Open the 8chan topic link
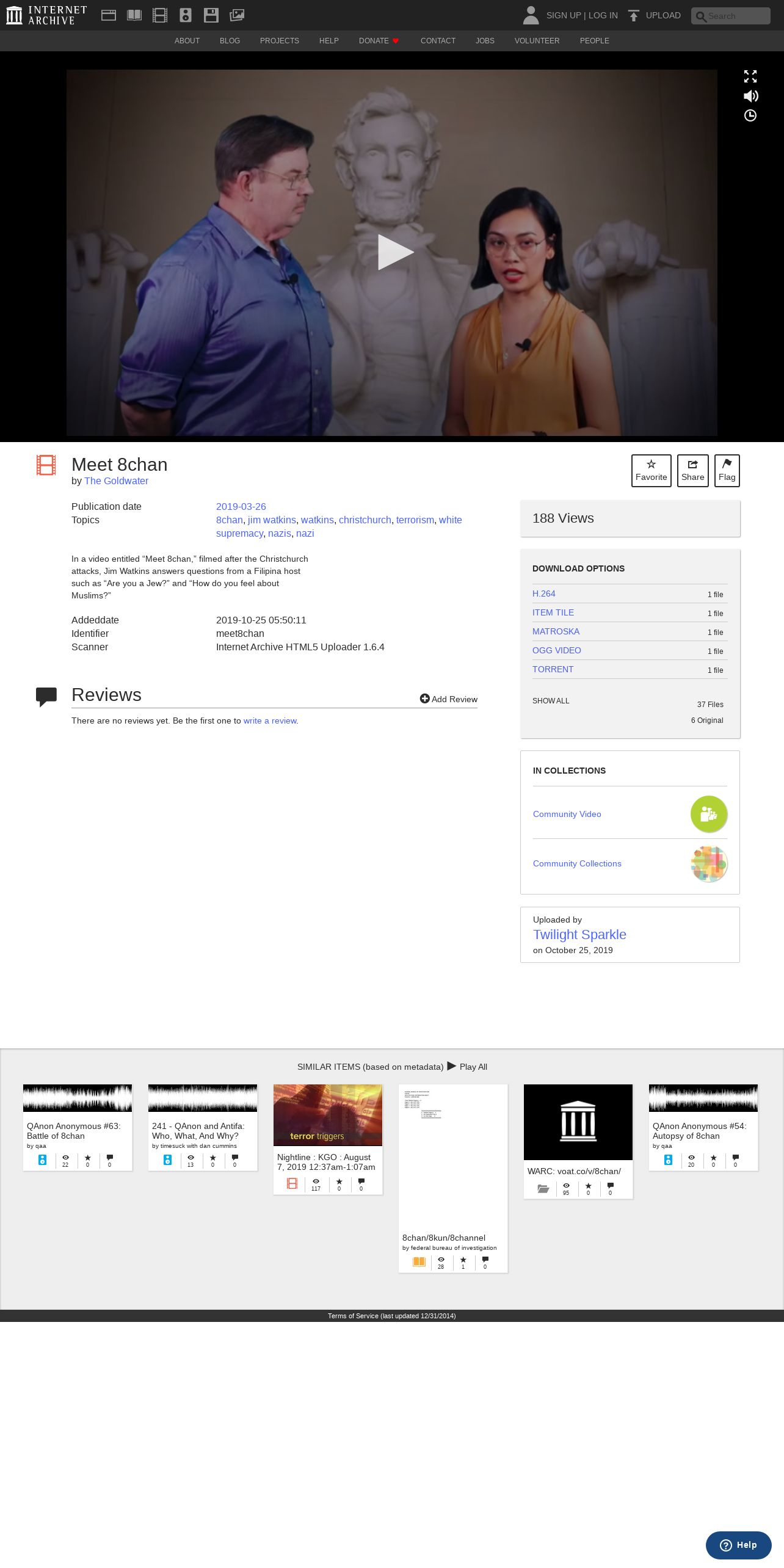Image resolution: width=784 pixels, height=1568 pixels. (229, 520)
